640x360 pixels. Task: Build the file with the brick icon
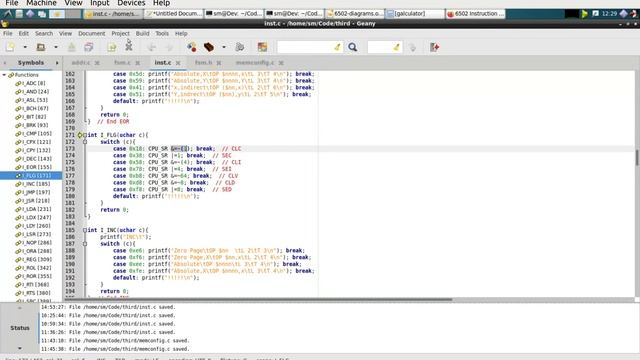click(209, 47)
